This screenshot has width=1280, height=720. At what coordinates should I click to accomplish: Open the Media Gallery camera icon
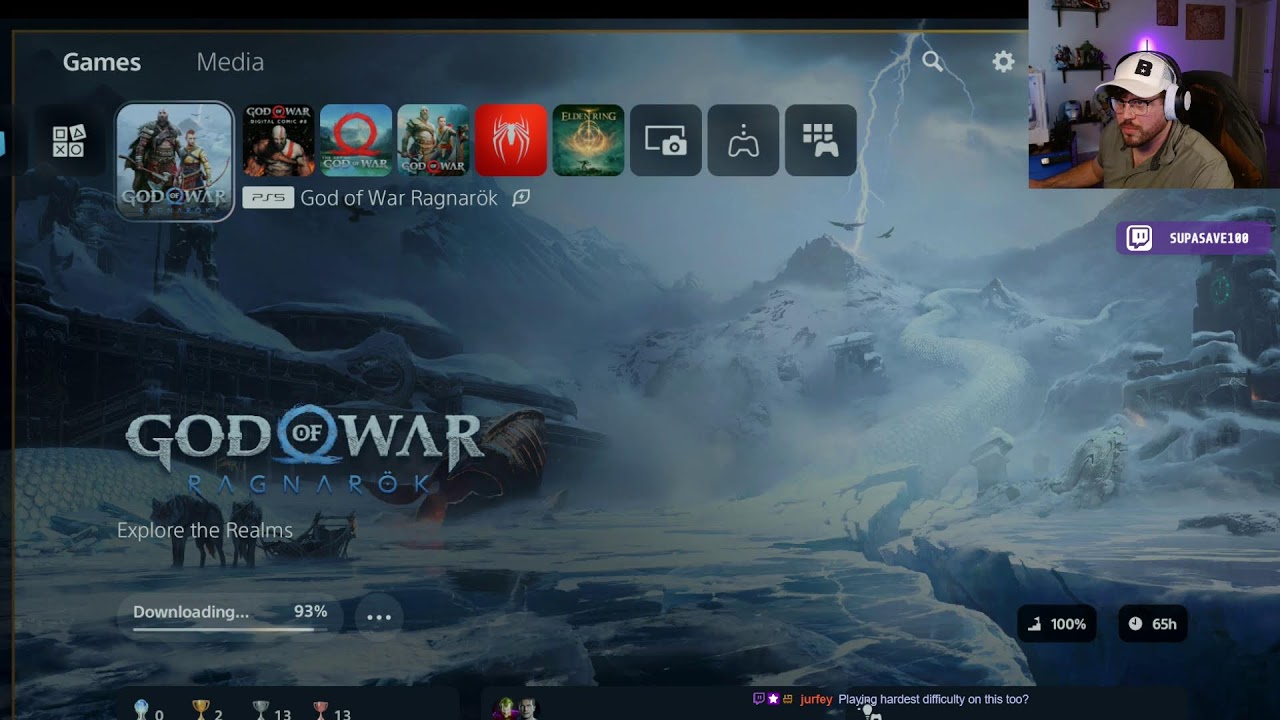click(x=666, y=140)
